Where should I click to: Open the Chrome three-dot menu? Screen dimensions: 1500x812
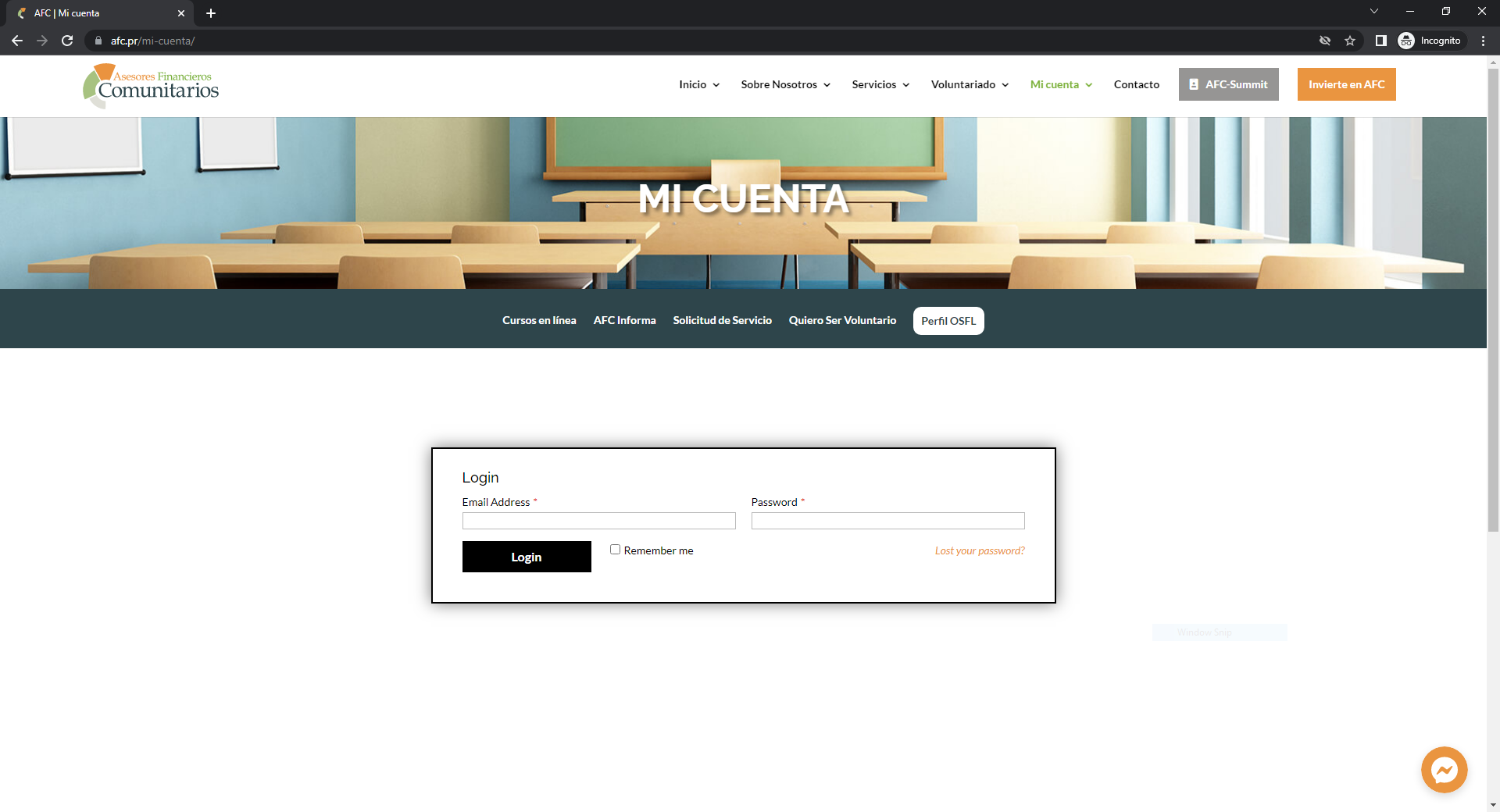click(x=1483, y=41)
